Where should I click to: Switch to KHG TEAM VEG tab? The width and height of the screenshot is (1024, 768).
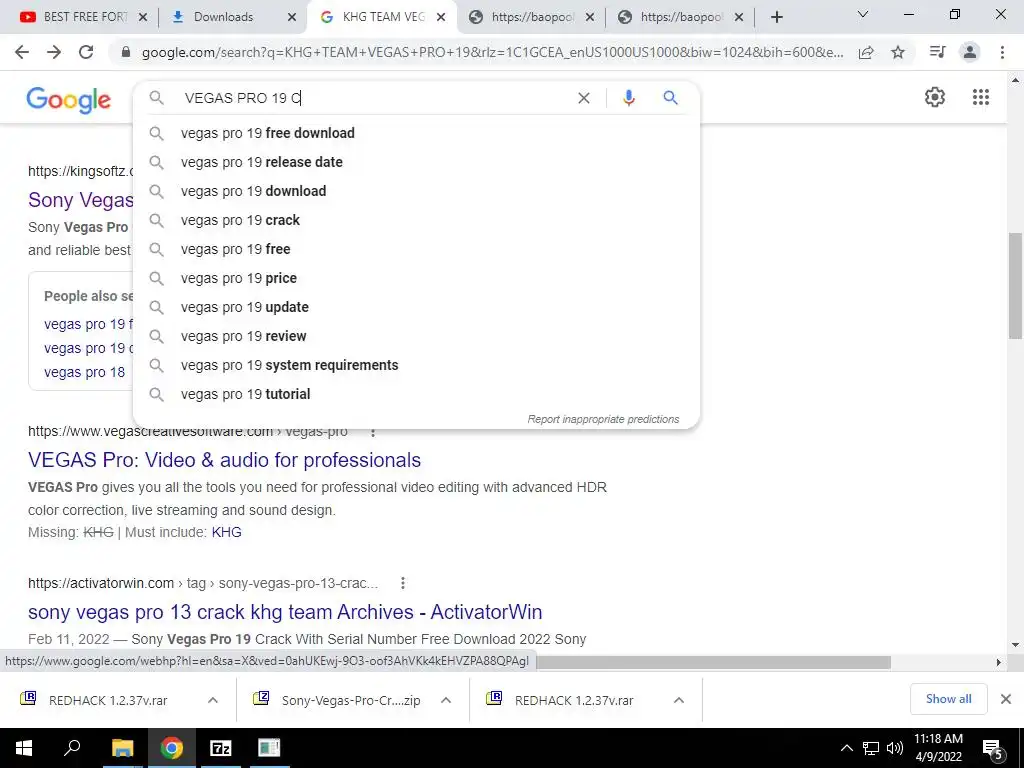383,17
